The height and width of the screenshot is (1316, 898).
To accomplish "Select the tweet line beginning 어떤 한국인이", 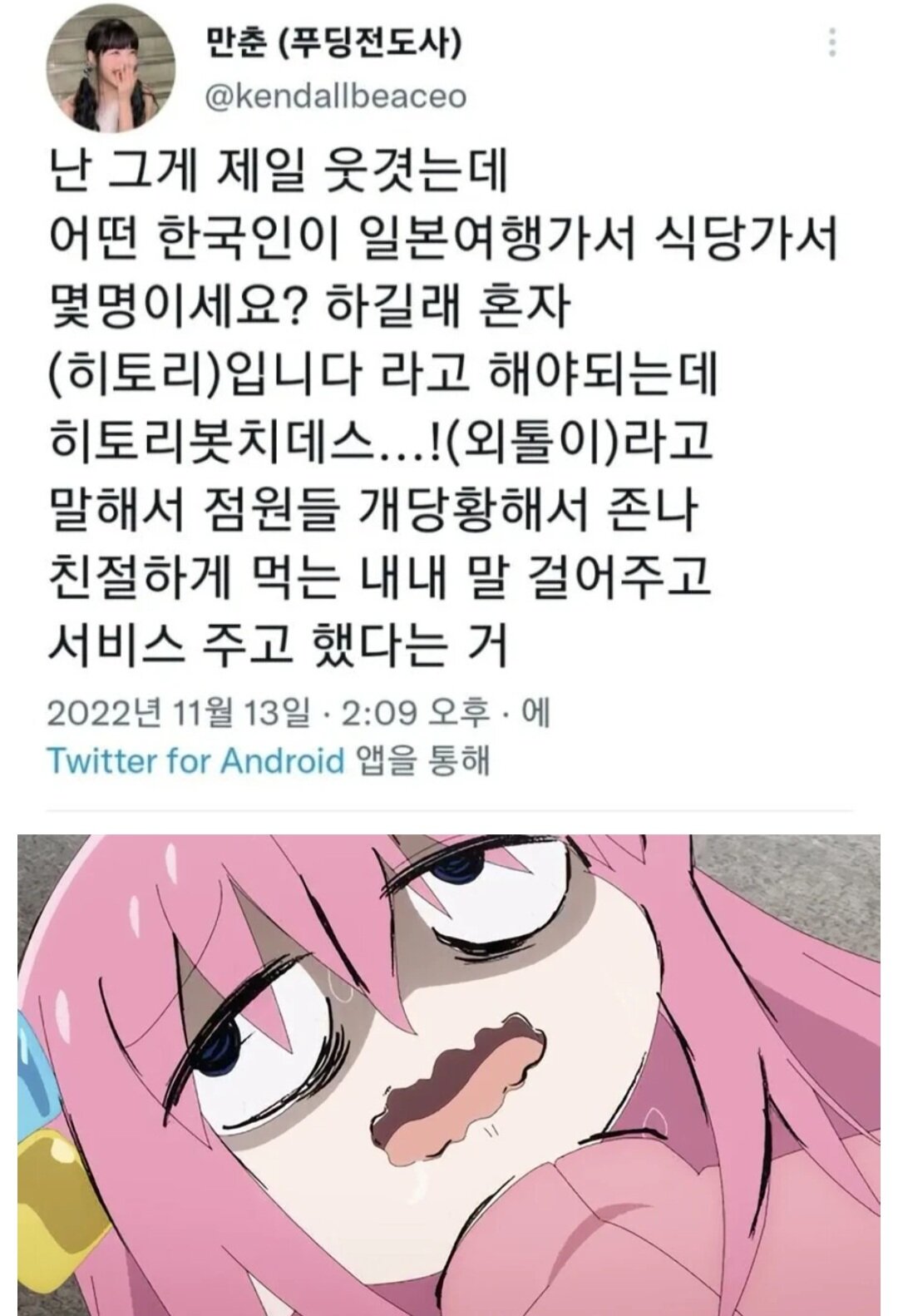I will pyautogui.click(x=442, y=239).
